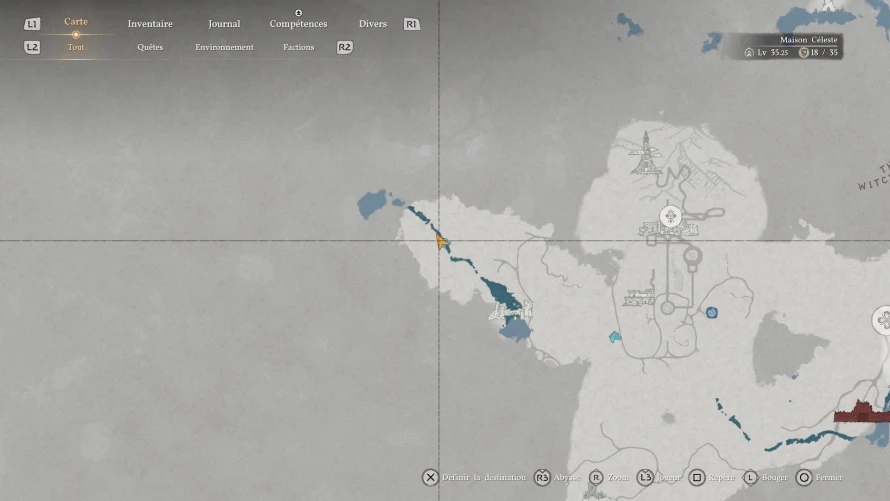Click the Bouger label
This screenshot has height=501, width=890.
[x=775, y=477]
